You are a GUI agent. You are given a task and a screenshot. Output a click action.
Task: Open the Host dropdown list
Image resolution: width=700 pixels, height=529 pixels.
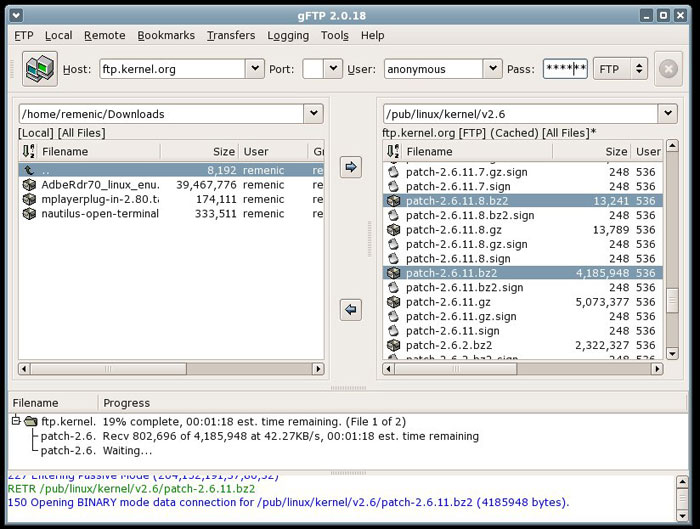(255, 69)
